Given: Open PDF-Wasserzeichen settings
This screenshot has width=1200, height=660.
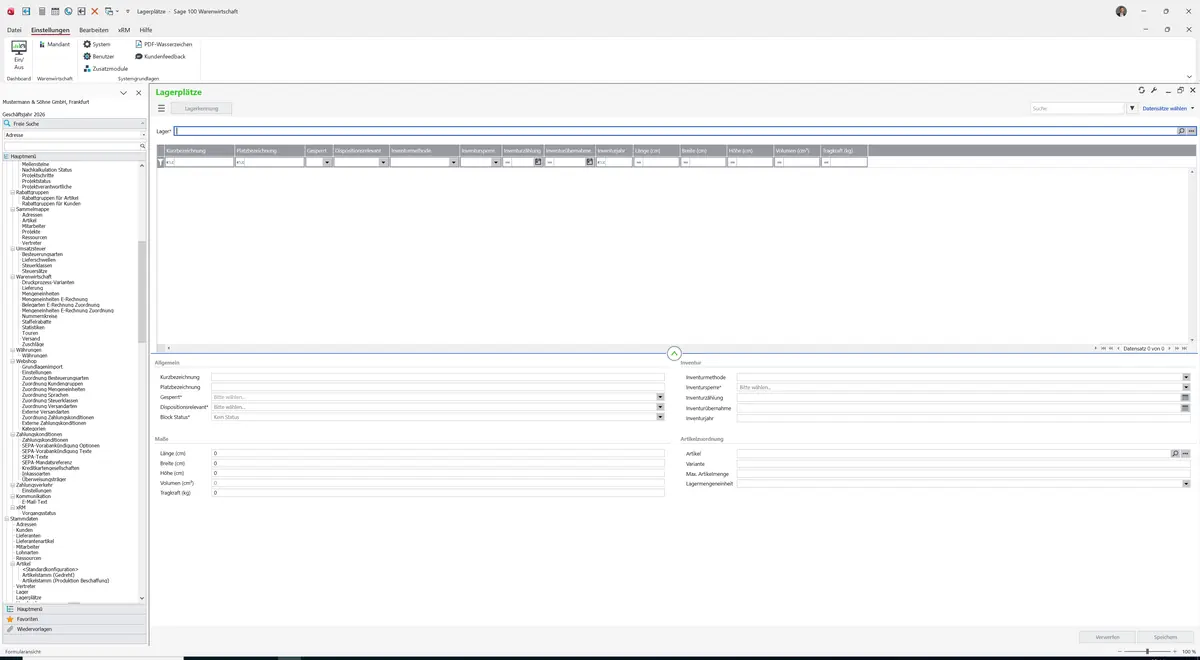Looking at the screenshot, I should pos(164,44).
